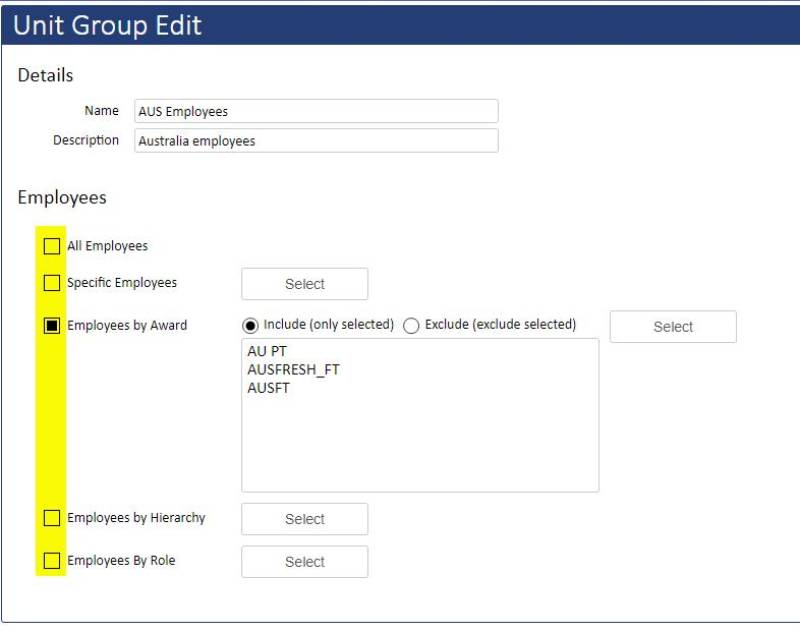This screenshot has height=632, width=800.
Task: Check the Employees by Hierarchy checkbox
Action: point(52,518)
